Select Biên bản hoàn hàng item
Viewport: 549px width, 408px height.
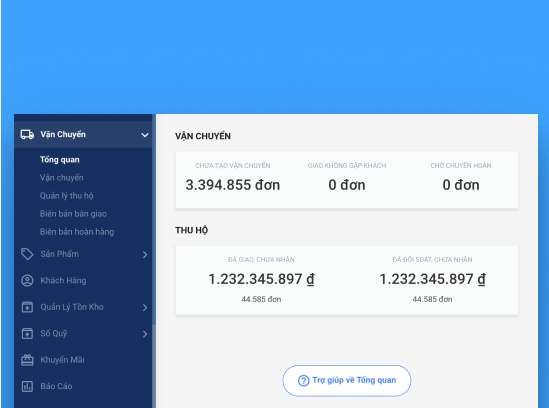pyautogui.click(x=77, y=232)
